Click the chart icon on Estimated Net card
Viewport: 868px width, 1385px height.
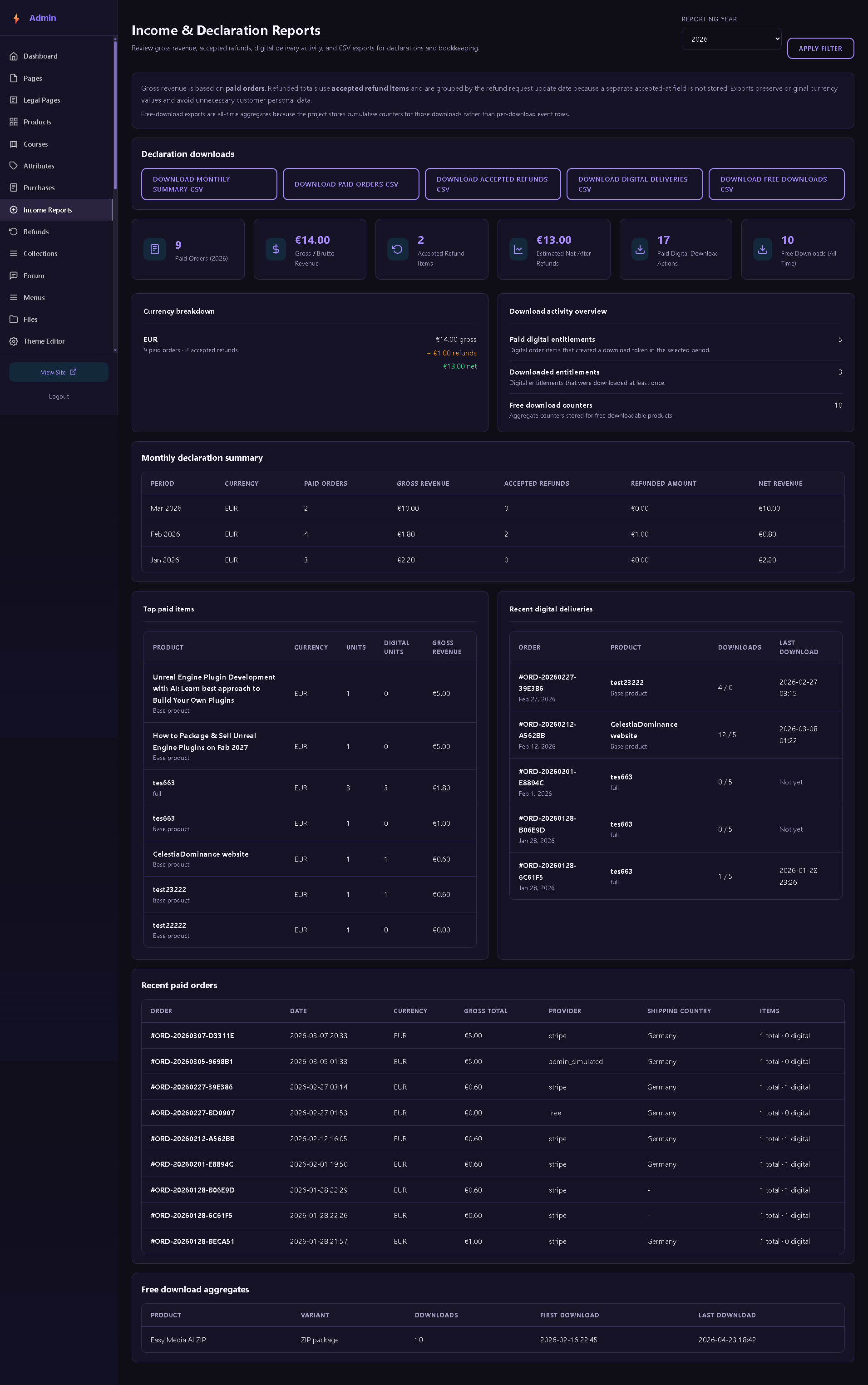[518, 249]
